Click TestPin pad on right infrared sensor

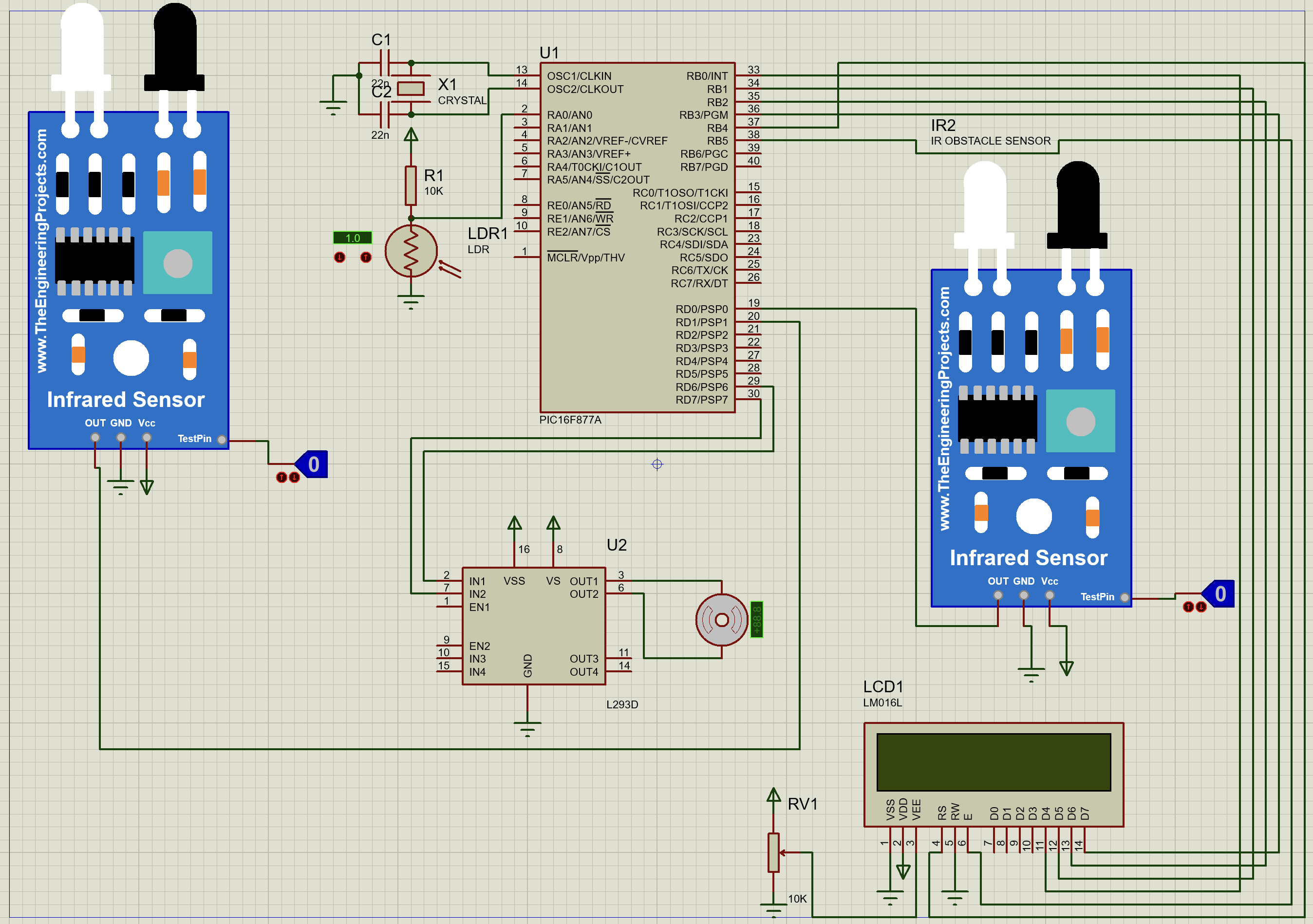1125,597
